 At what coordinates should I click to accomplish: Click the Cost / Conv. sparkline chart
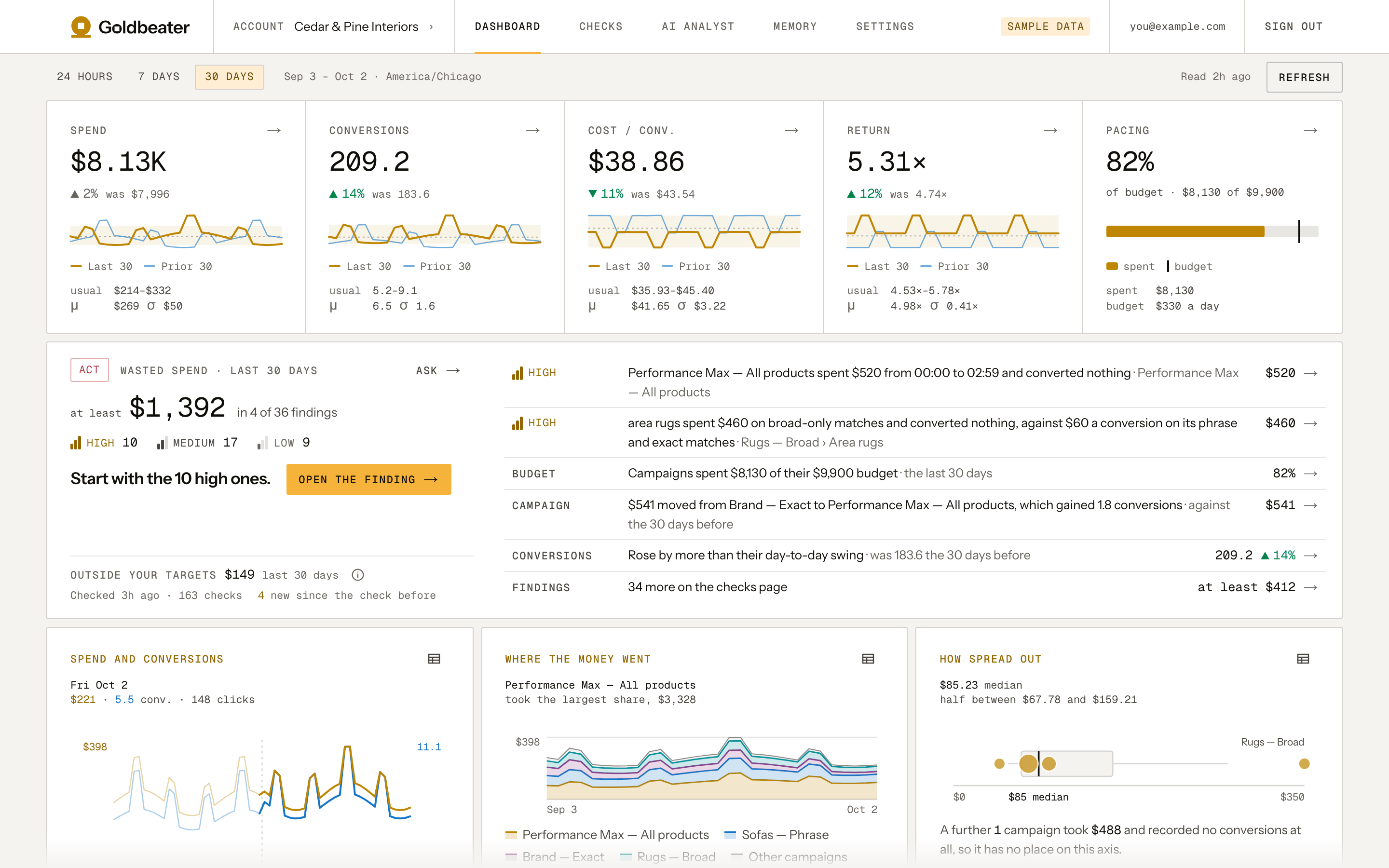click(x=694, y=231)
